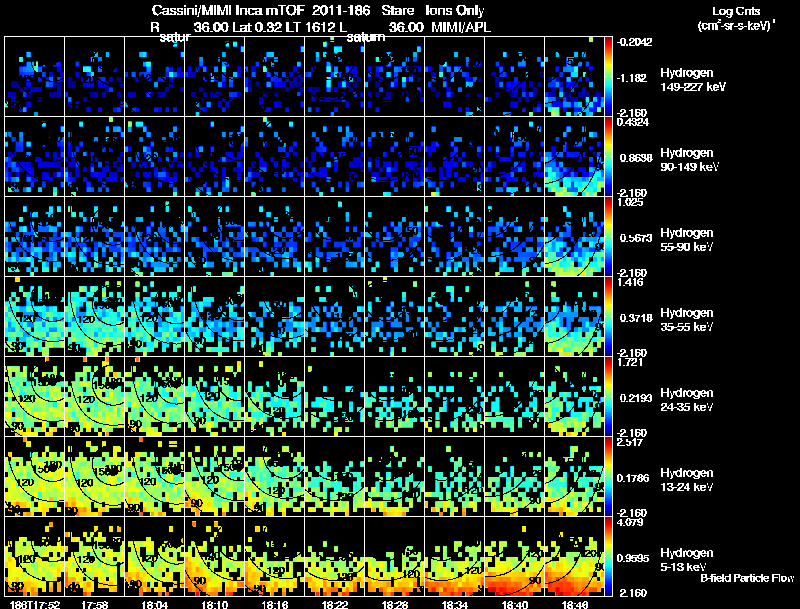Open the first image in the 35-55 keV row
Image resolution: width=800 pixels, height=609 pixels.
click(35, 316)
